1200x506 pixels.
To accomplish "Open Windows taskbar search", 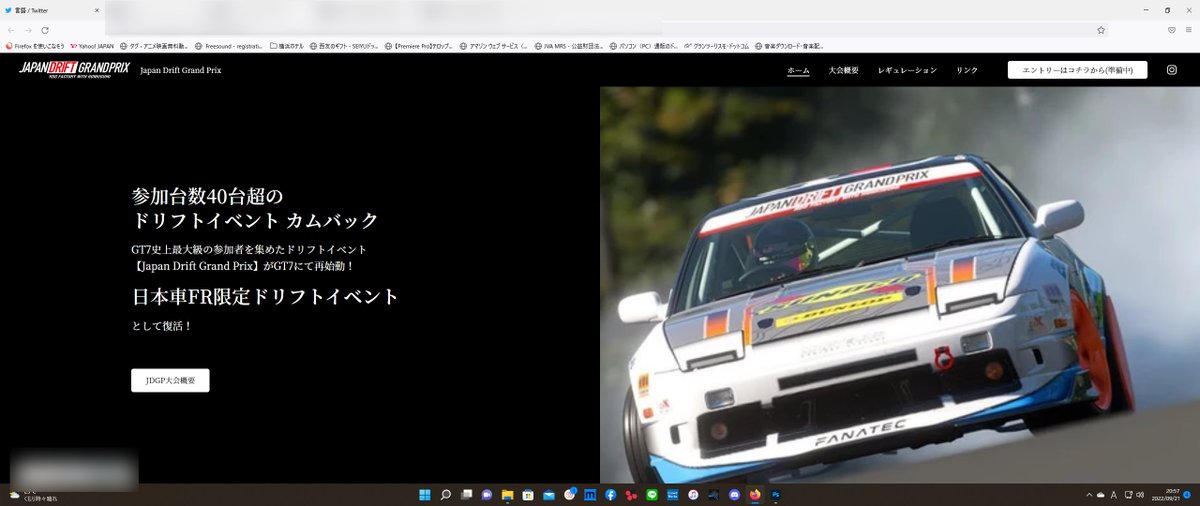I will tap(446, 495).
